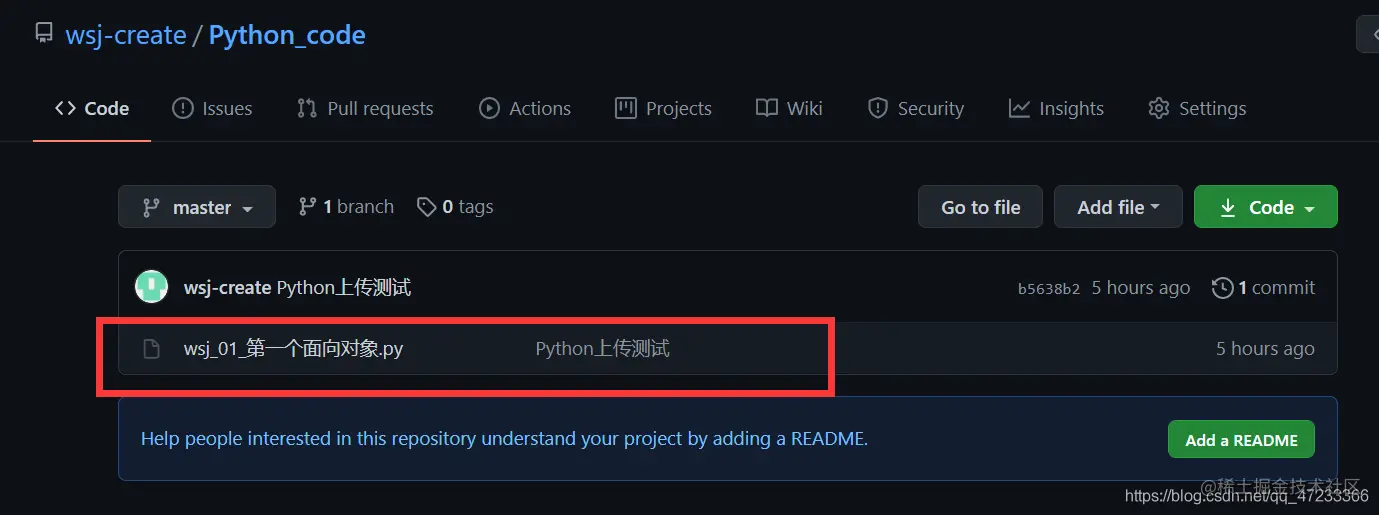Open the wsj-create user avatar
This screenshot has width=1379, height=515.
coord(152,288)
